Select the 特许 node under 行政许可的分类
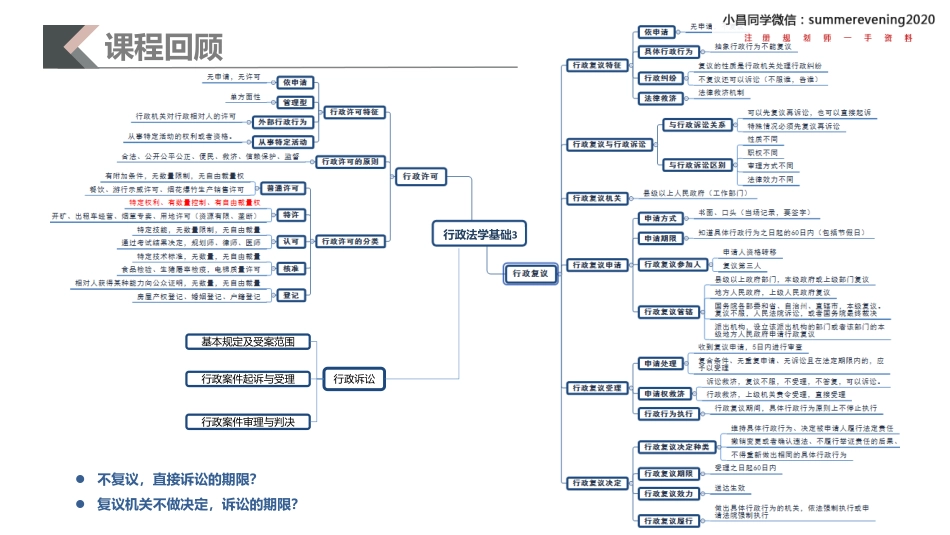The height and width of the screenshot is (535, 950). 291,215
